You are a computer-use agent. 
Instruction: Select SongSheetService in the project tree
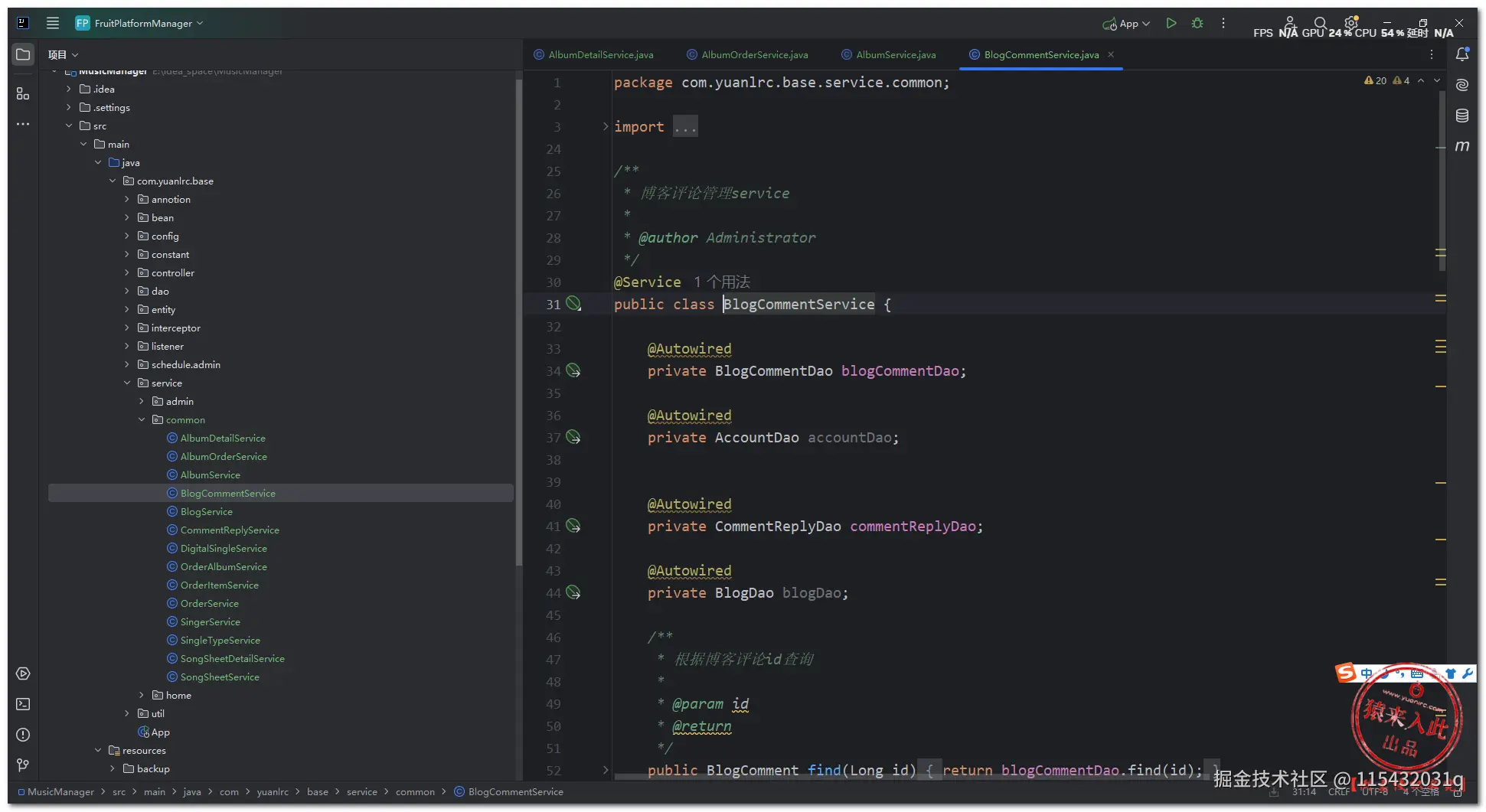click(x=220, y=677)
